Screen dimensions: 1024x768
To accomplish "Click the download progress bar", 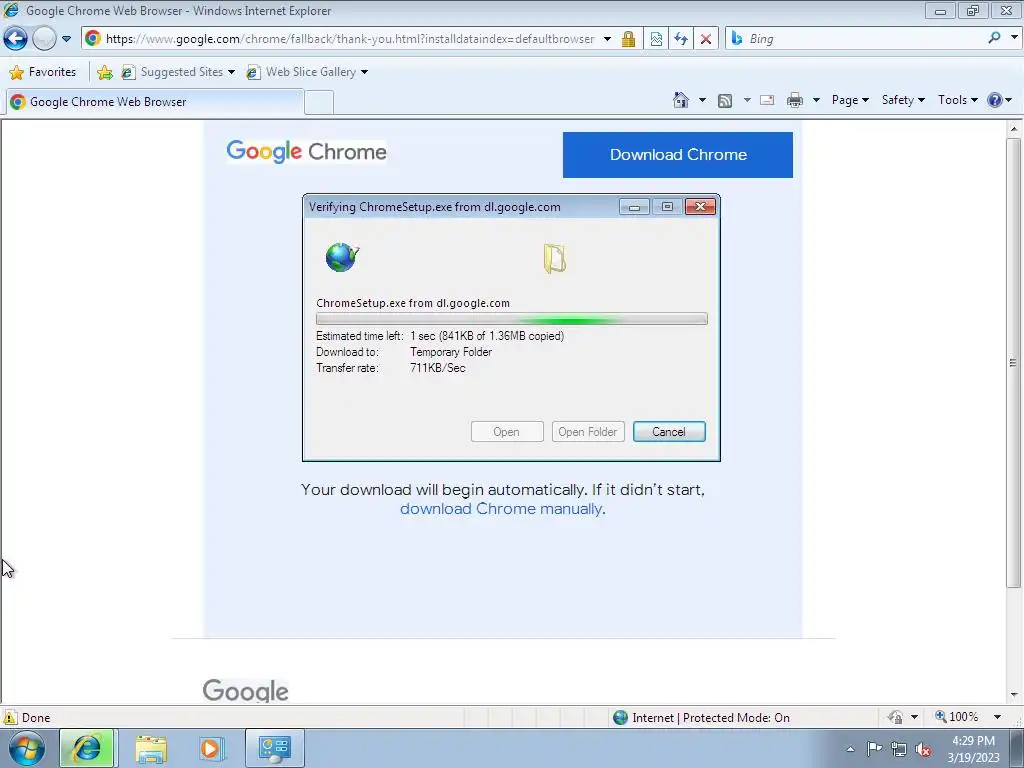I will tap(511, 319).
